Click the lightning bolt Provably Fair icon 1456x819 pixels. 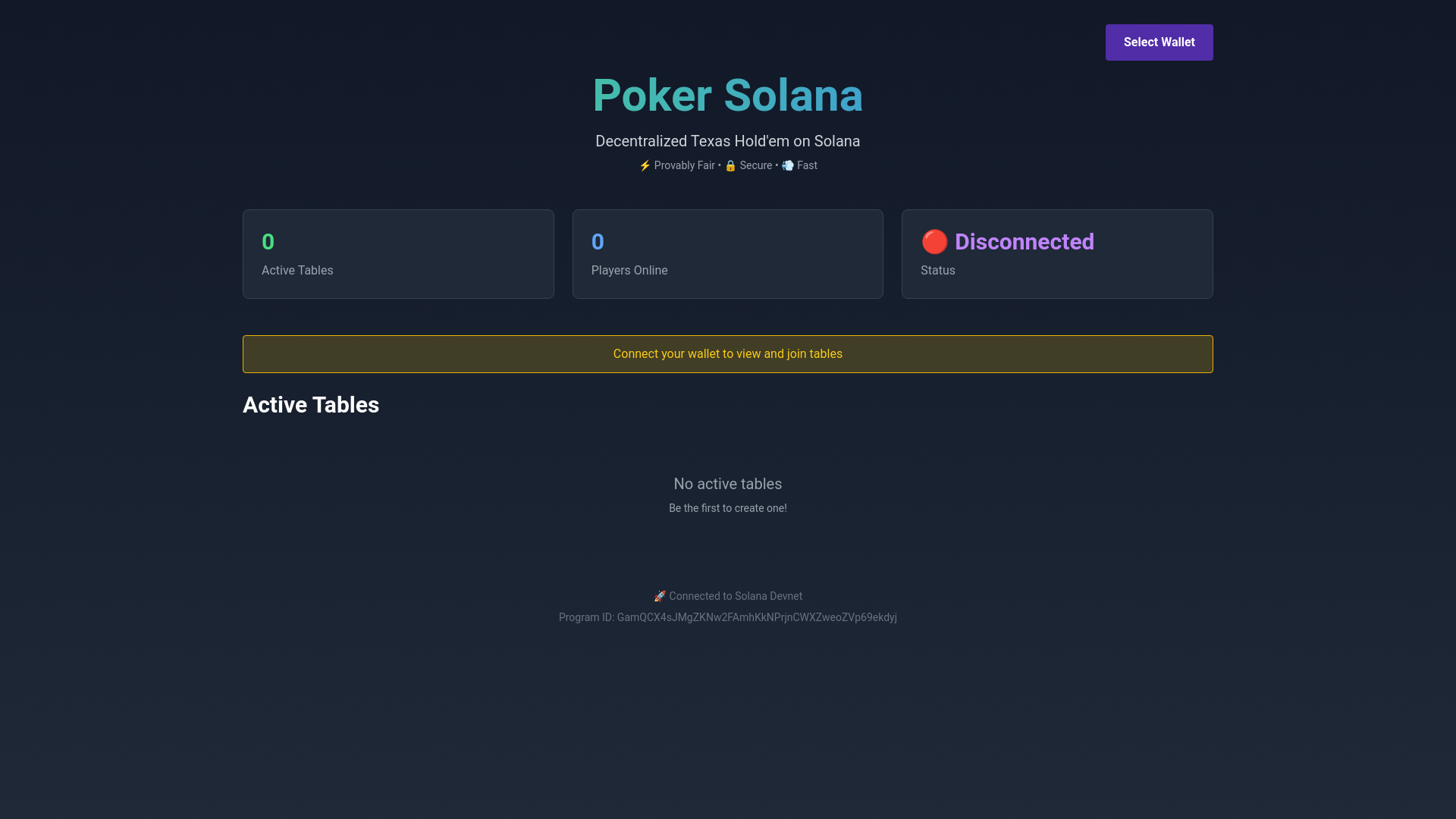tap(645, 165)
